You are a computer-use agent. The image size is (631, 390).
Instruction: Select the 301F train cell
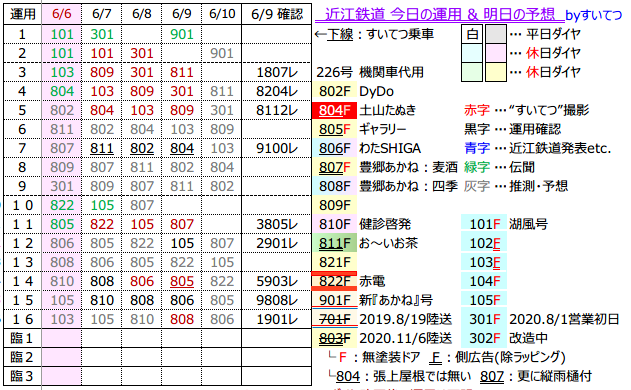click(x=484, y=319)
